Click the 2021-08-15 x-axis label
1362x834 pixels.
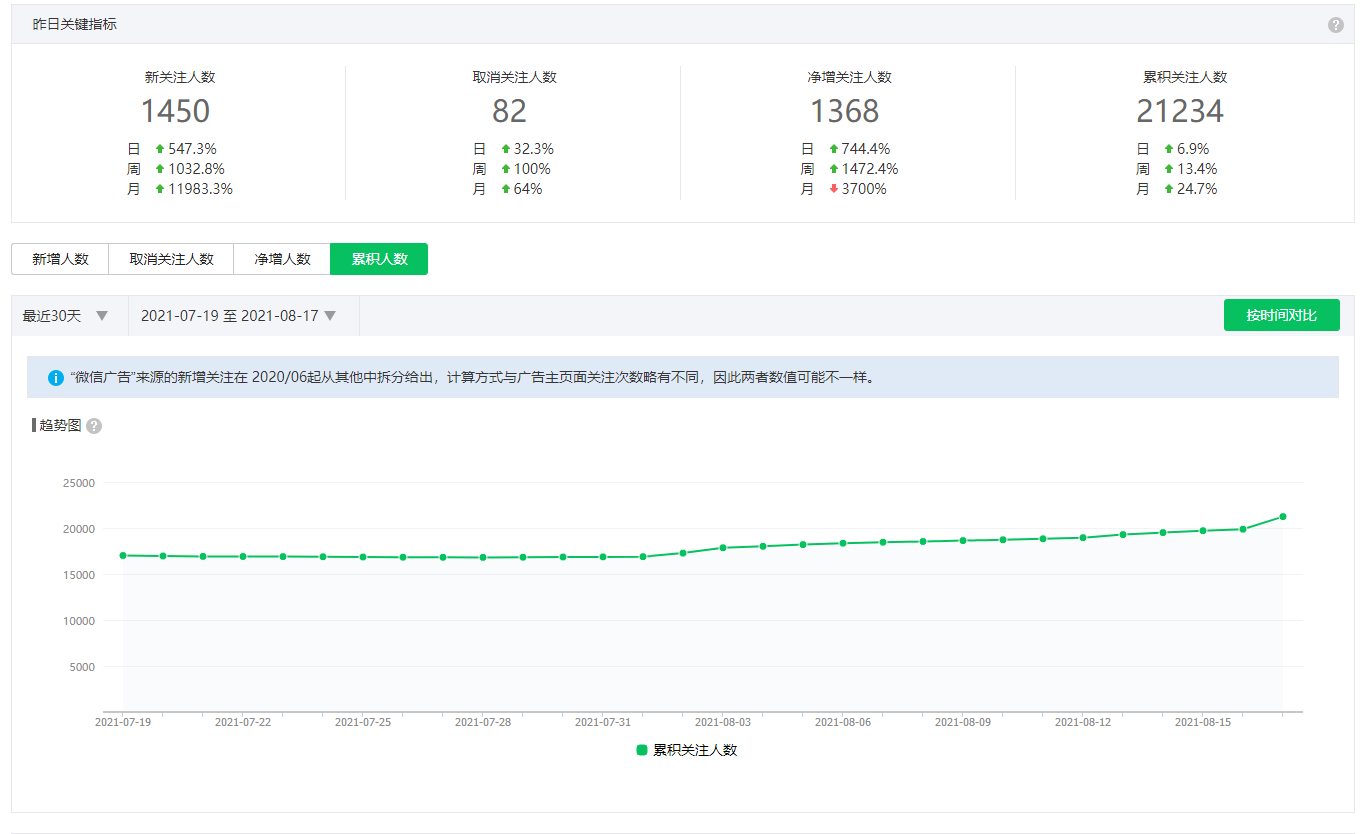[1203, 722]
